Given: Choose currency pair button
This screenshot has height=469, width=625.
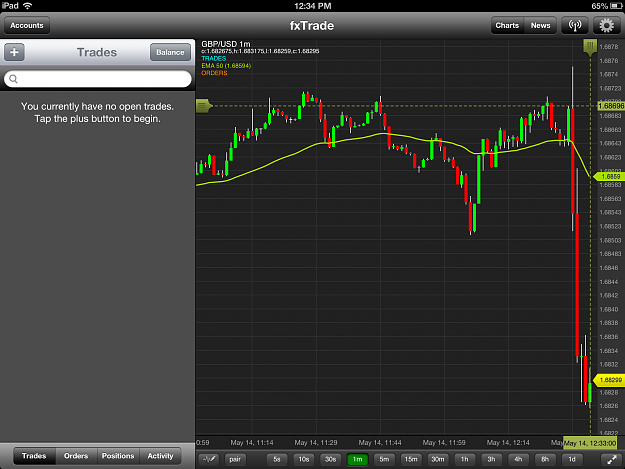Looking at the screenshot, I should pyautogui.click(x=235, y=459).
